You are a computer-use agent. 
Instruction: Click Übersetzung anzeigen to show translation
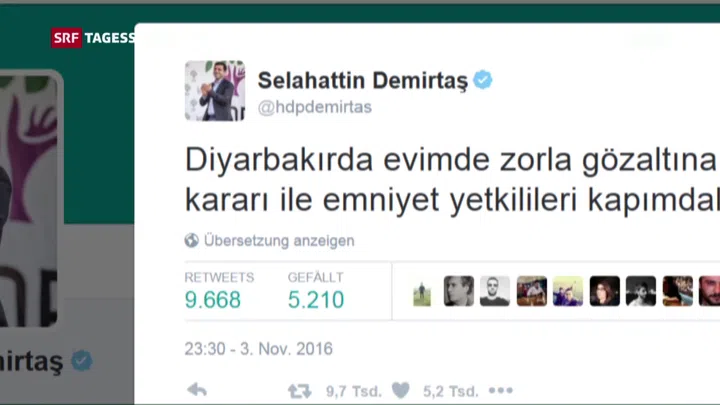point(279,241)
